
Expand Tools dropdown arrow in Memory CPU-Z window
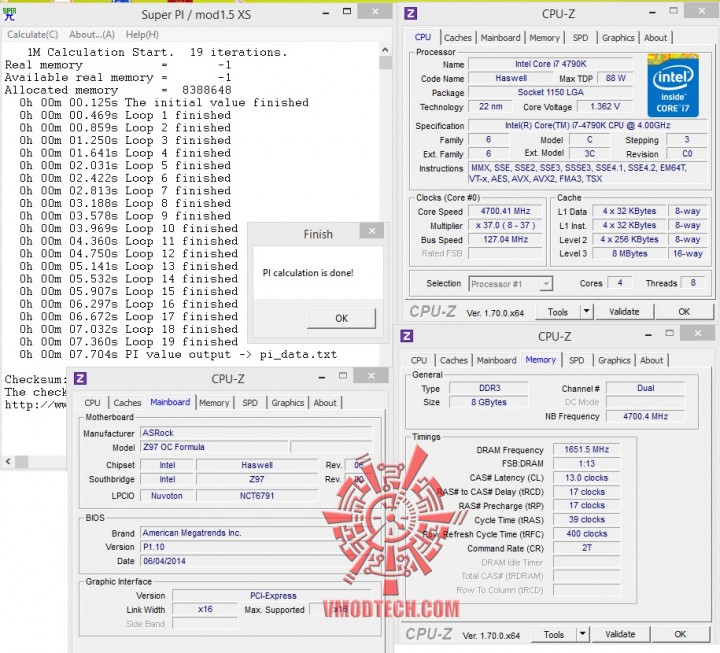[x=583, y=635]
